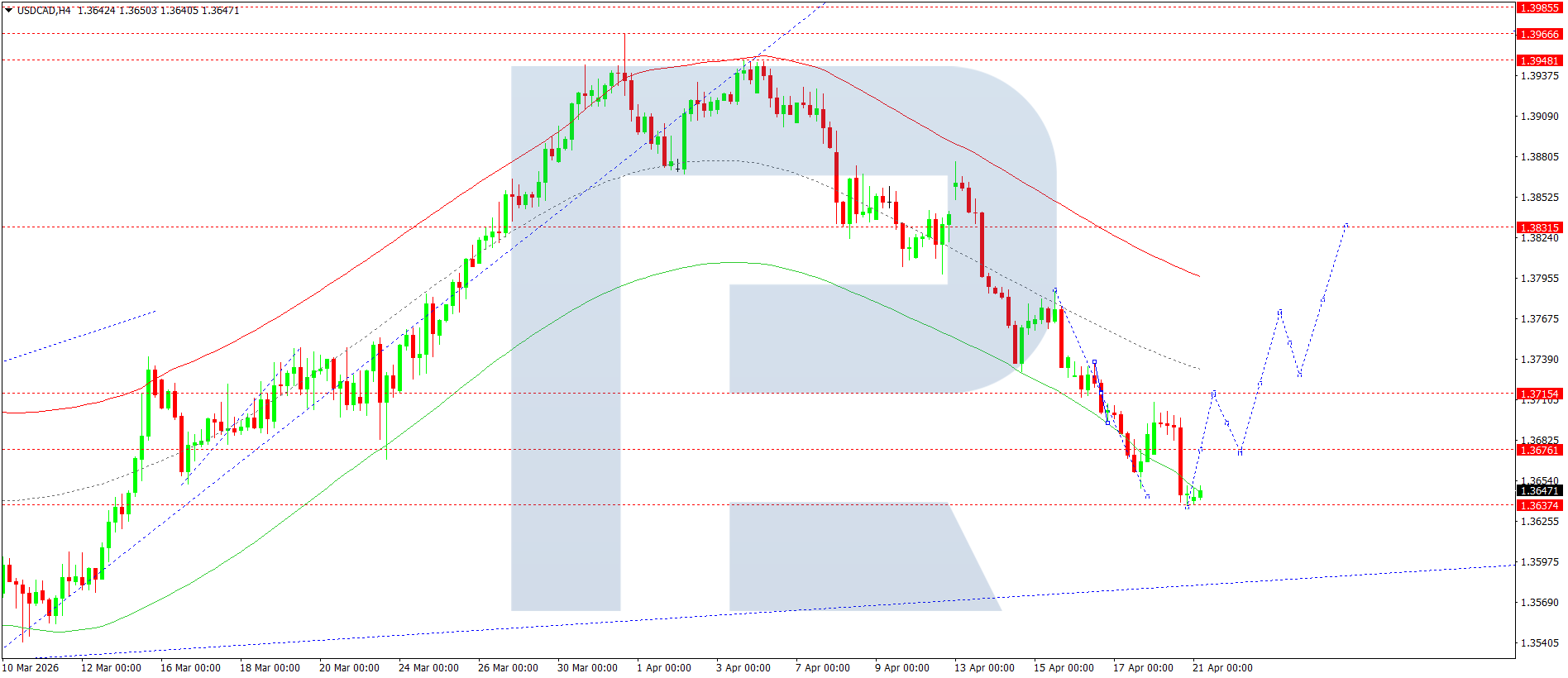Click the 3 Apr 00:00 time label
Image resolution: width=1568 pixels, height=678 pixels.
743,668
